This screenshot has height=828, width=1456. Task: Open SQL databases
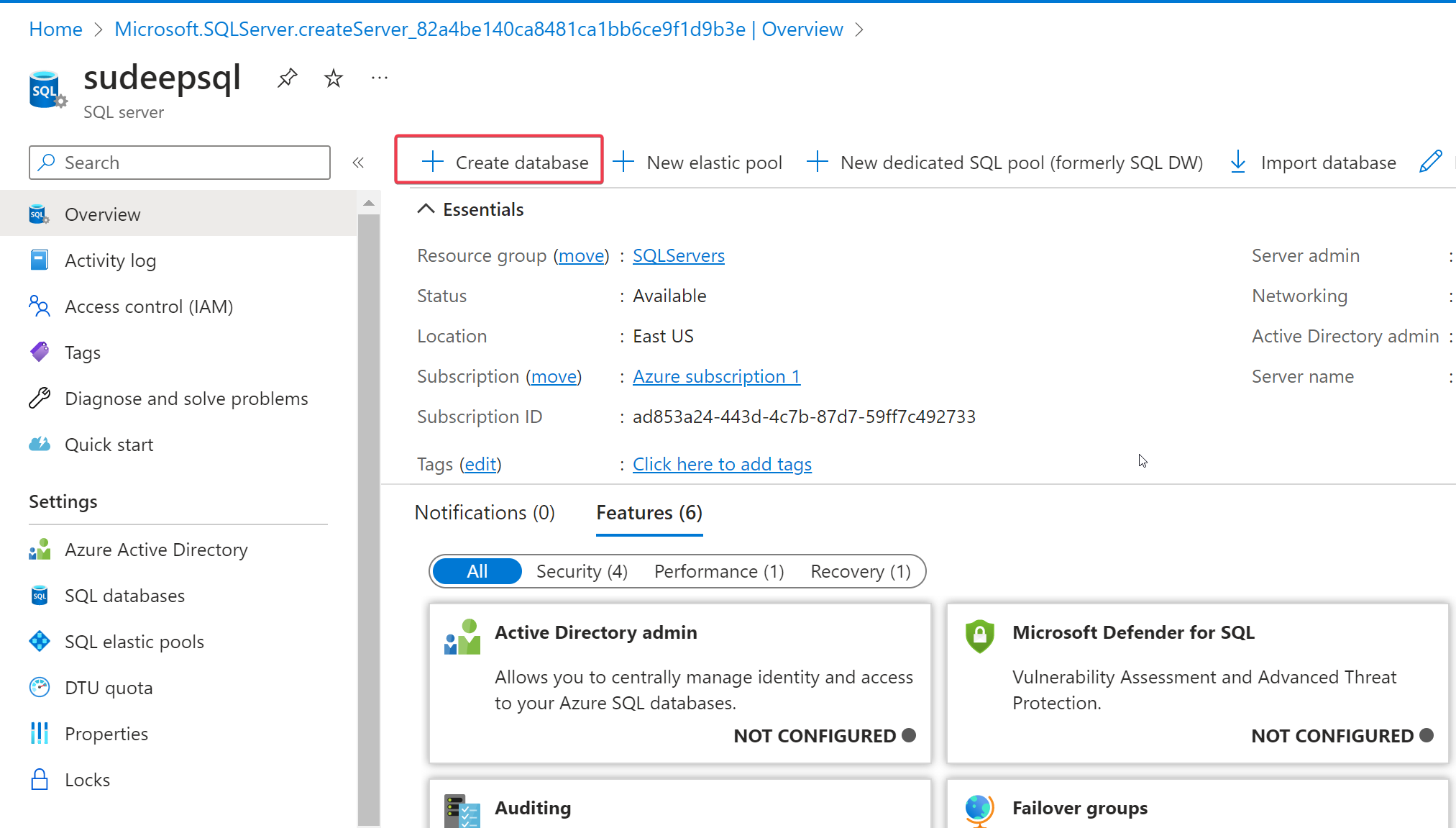click(x=124, y=595)
